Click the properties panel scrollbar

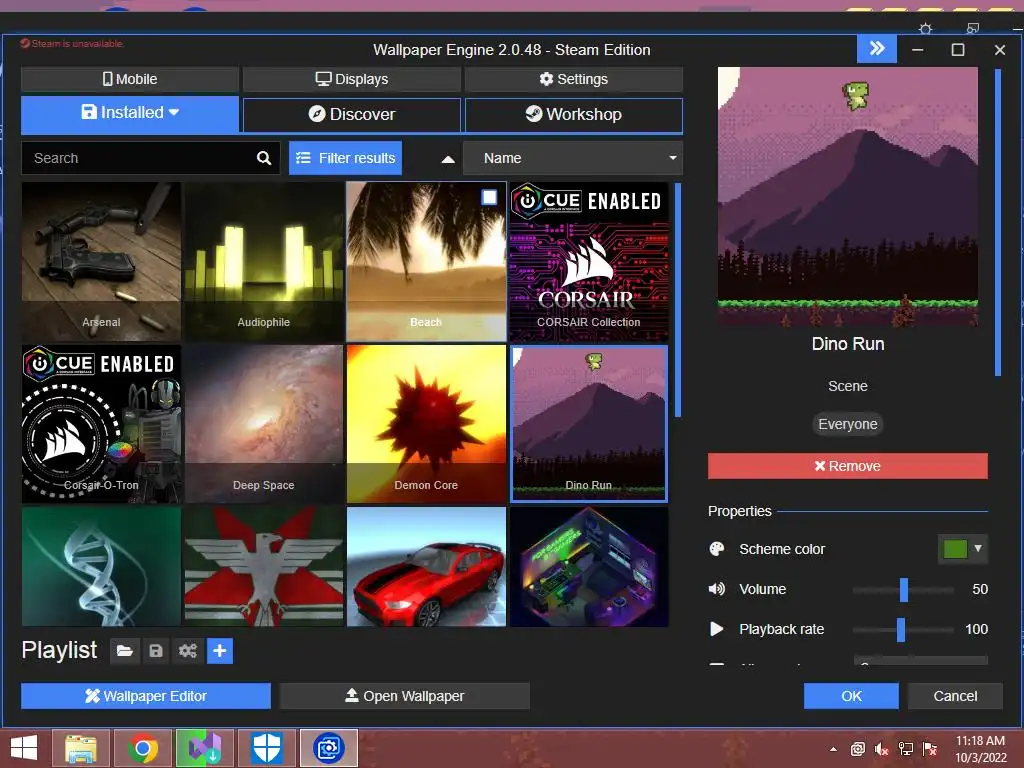(997, 222)
